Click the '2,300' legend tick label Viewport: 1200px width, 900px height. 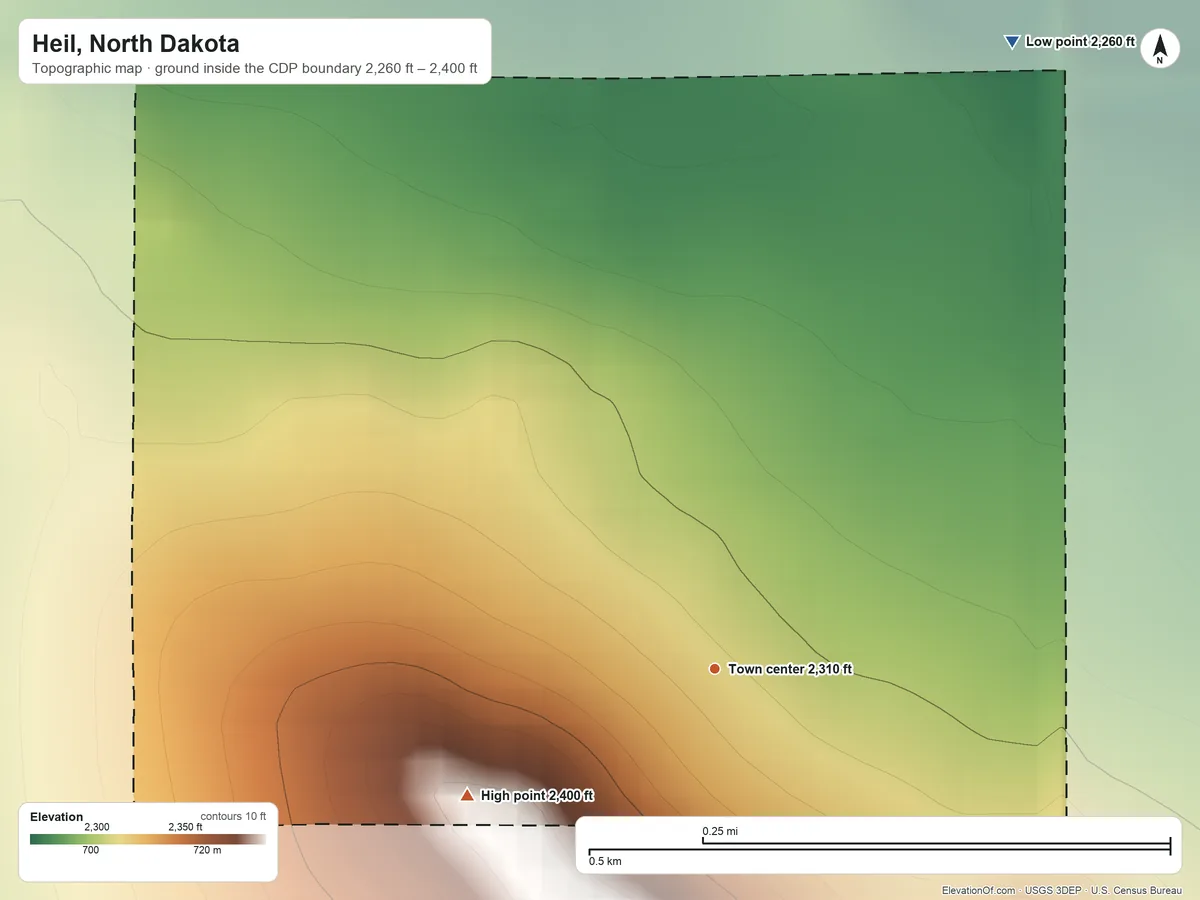[97, 827]
